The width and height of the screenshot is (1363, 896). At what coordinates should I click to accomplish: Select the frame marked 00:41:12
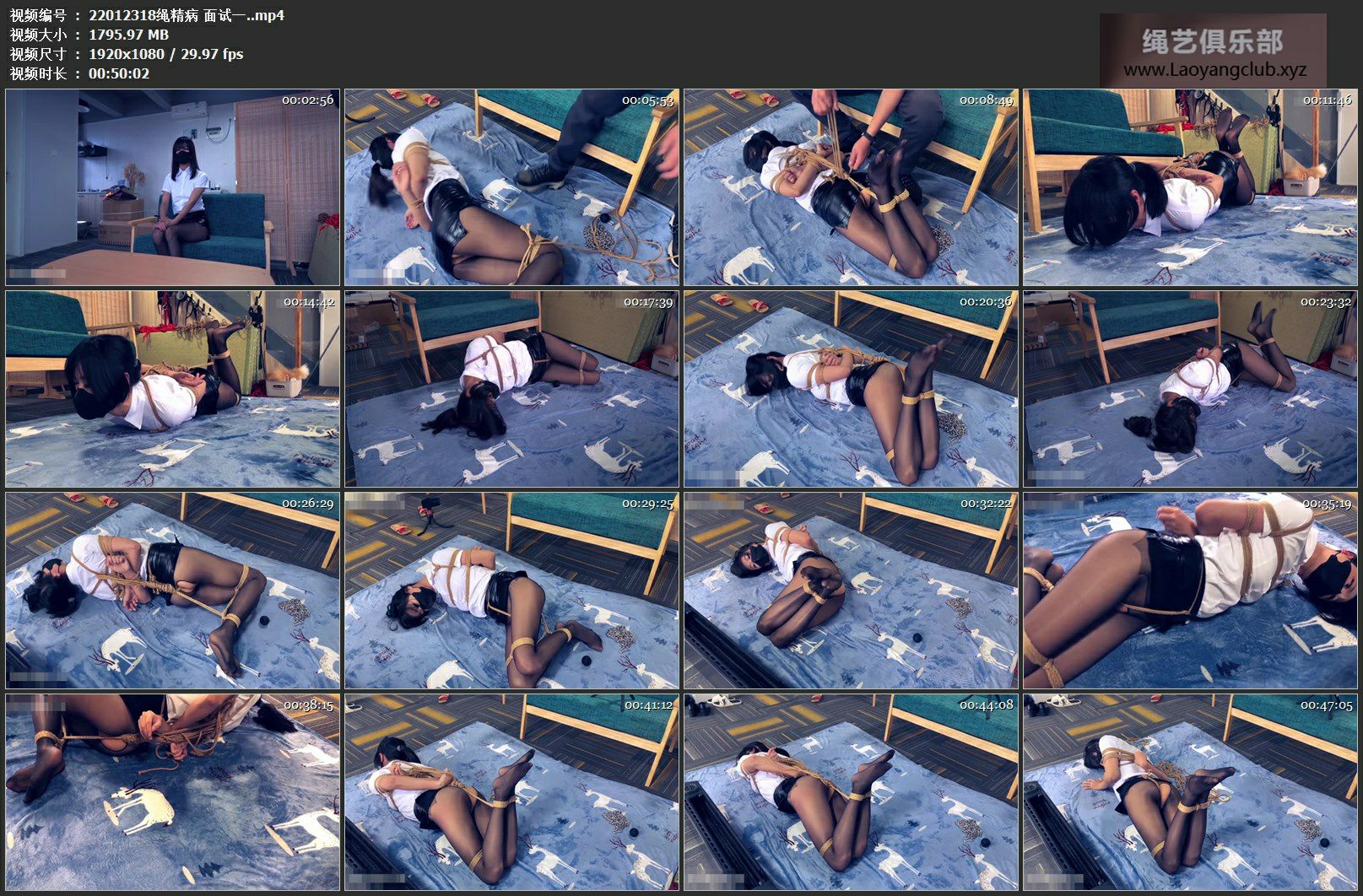point(511,792)
